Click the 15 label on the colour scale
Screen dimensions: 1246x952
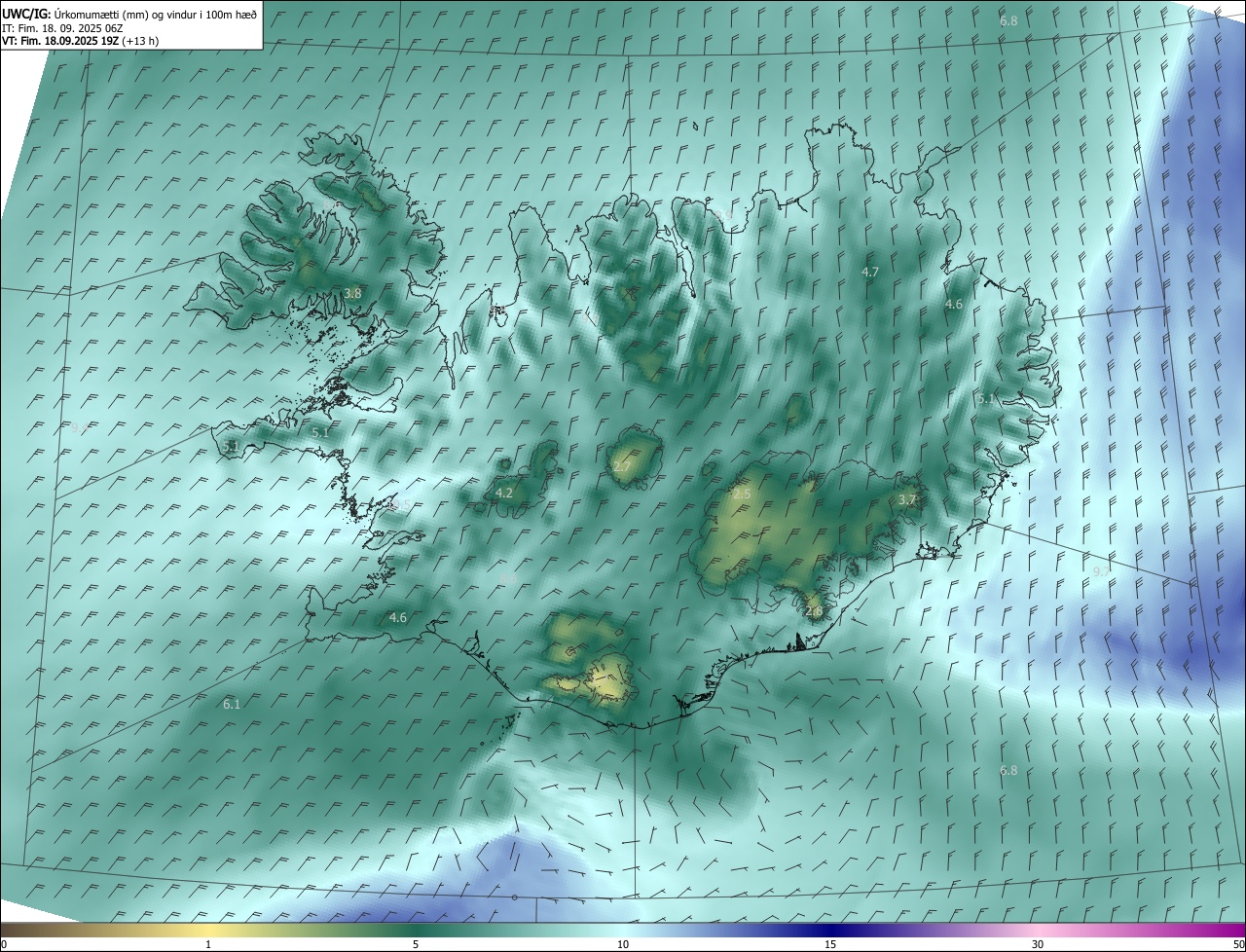point(830,944)
